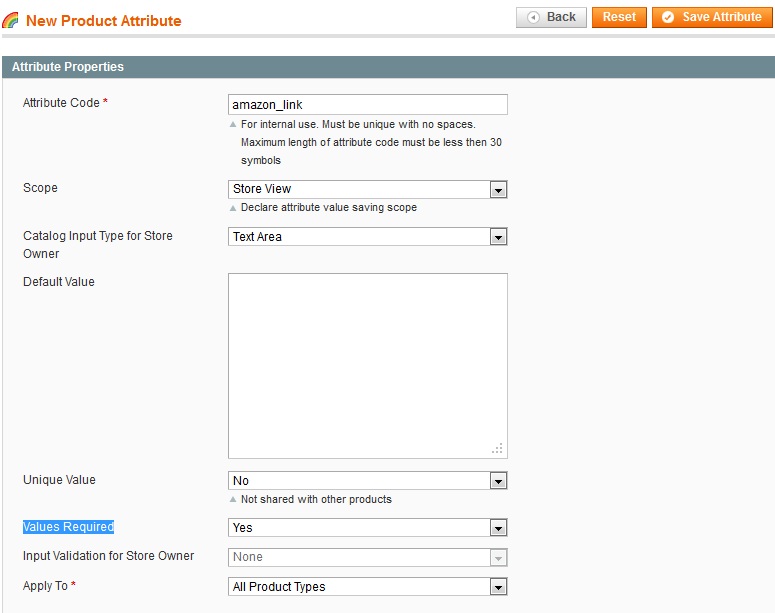Click the Save Attribute button

click(712, 17)
